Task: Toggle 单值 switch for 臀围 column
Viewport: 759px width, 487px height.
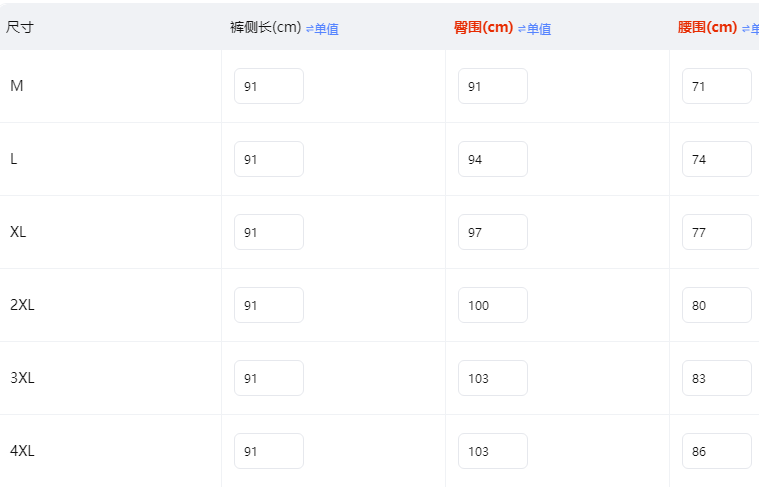Action: click(534, 29)
